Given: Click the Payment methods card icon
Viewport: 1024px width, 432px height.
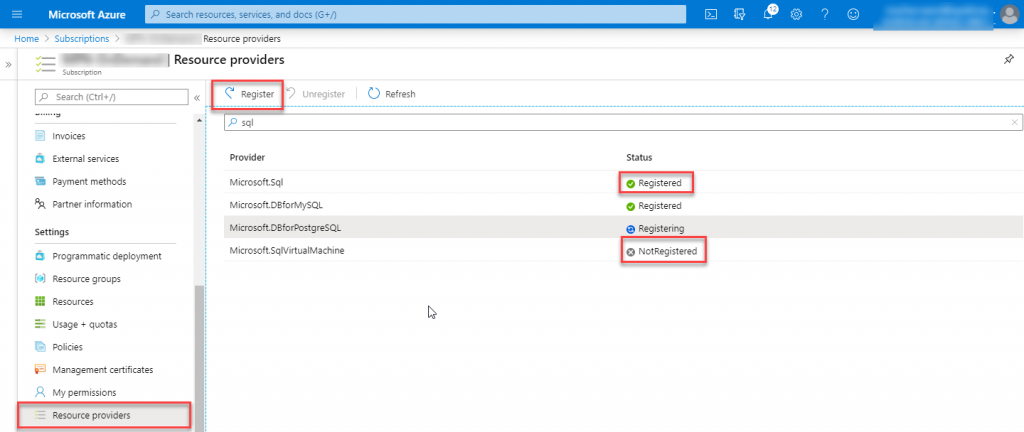Looking at the screenshot, I should pos(40,181).
